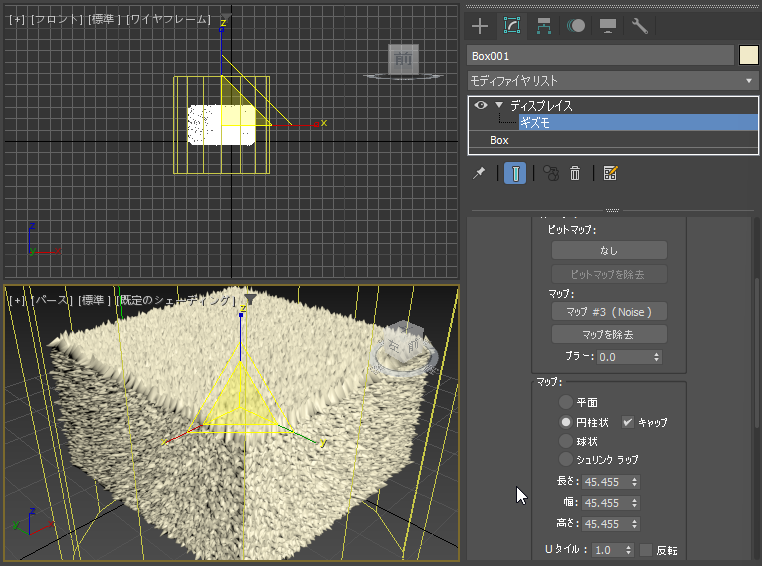Collapse the ディスプレイス modifier tree arrow
The height and width of the screenshot is (566, 762).
[499, 104]
